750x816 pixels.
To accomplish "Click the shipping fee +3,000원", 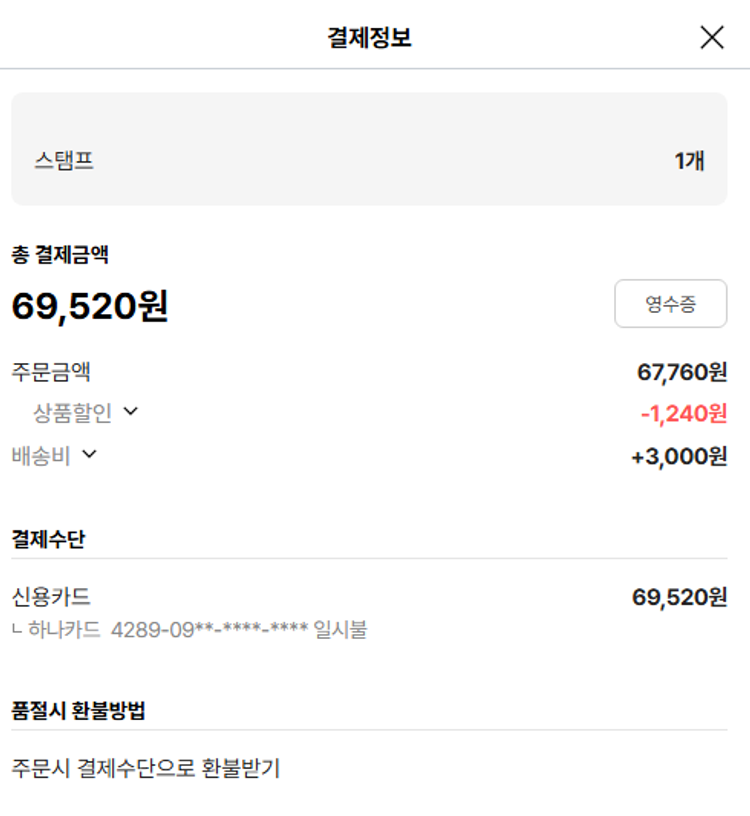I will (679, 457).
